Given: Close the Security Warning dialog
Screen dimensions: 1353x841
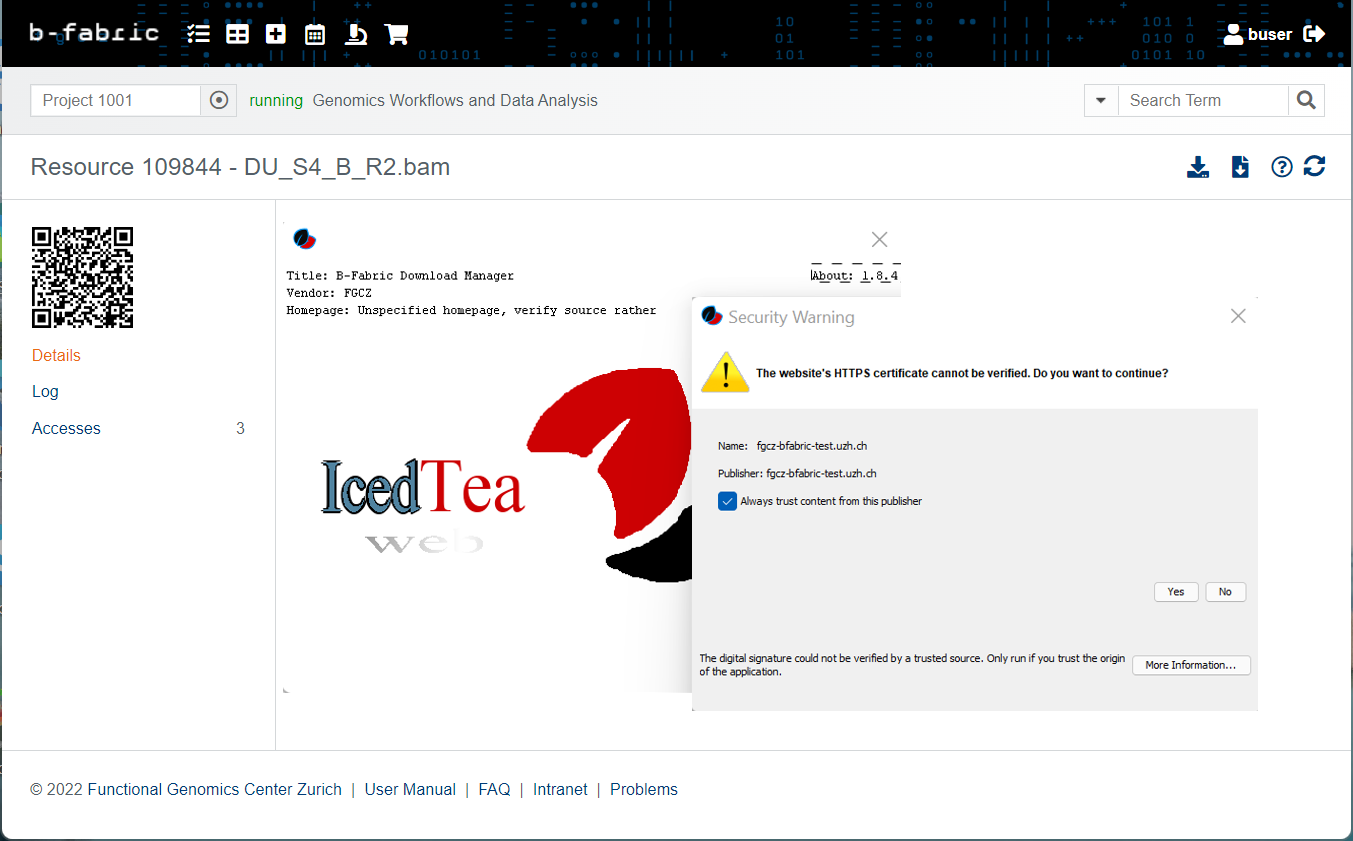Looking at the screenshot, I should 1238,316.
